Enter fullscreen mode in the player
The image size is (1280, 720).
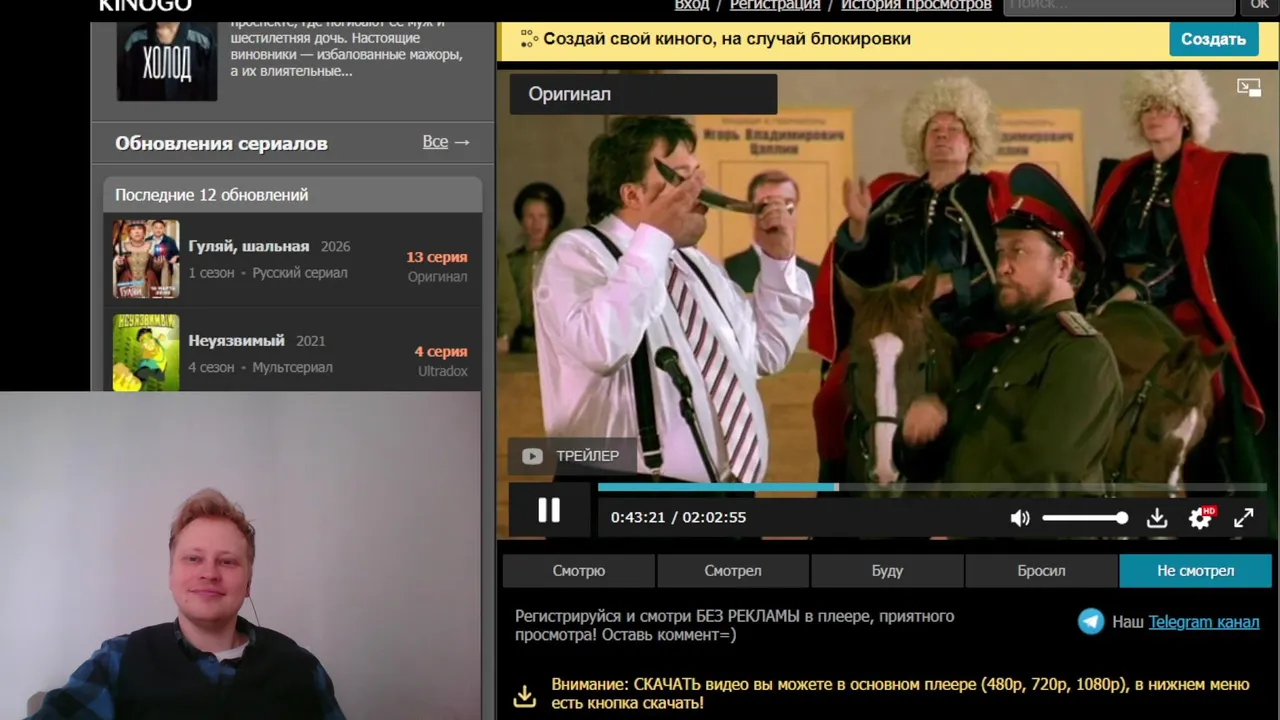pyautogui.click(x=1244, y=518)
